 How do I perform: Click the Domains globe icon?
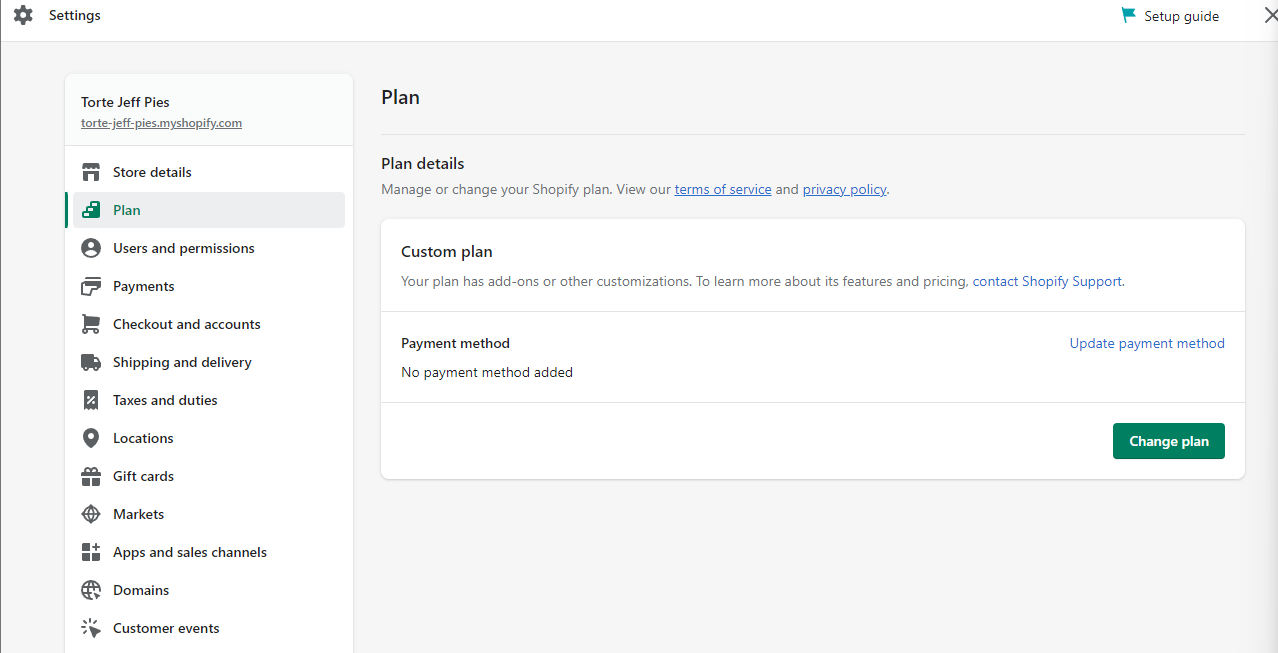click(x=91, y=590)
